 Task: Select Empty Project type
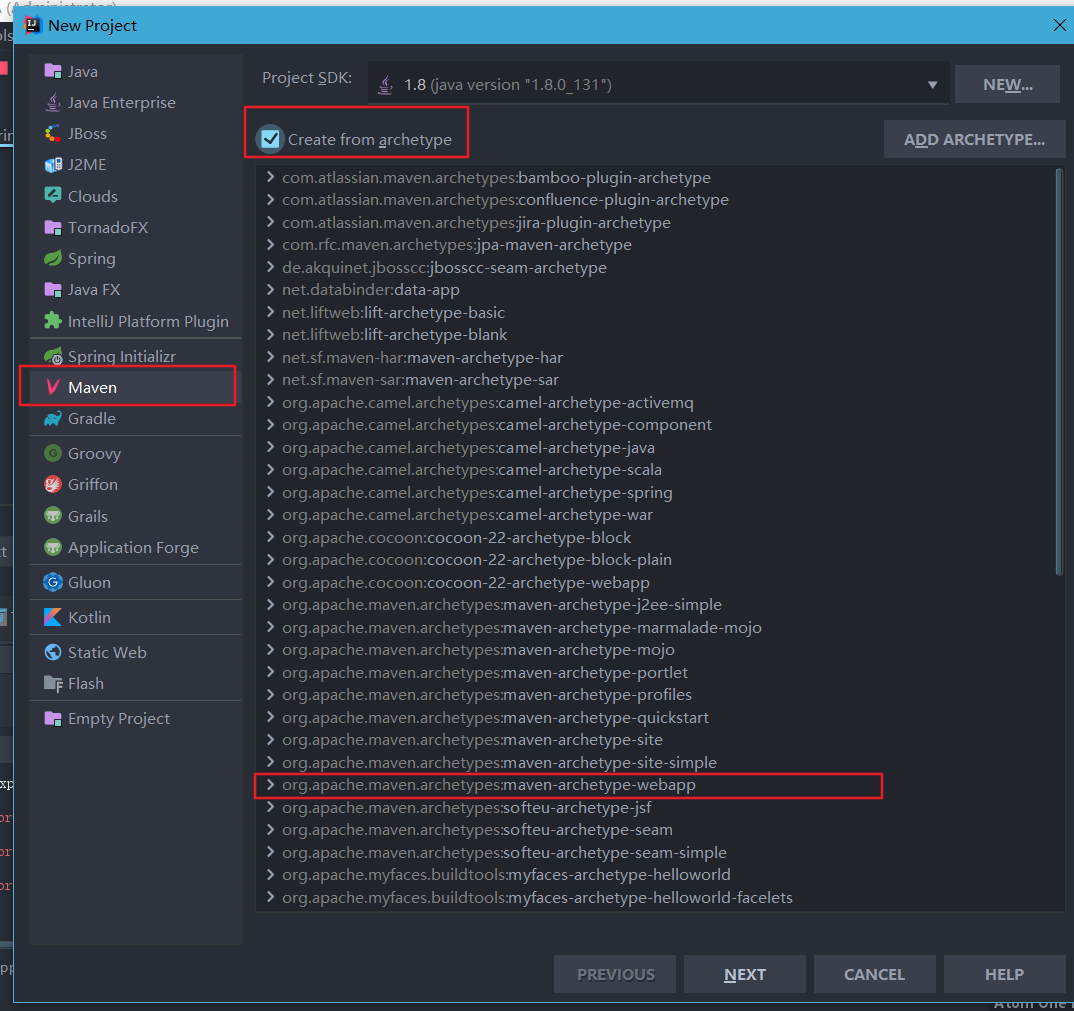click(136, 719)
